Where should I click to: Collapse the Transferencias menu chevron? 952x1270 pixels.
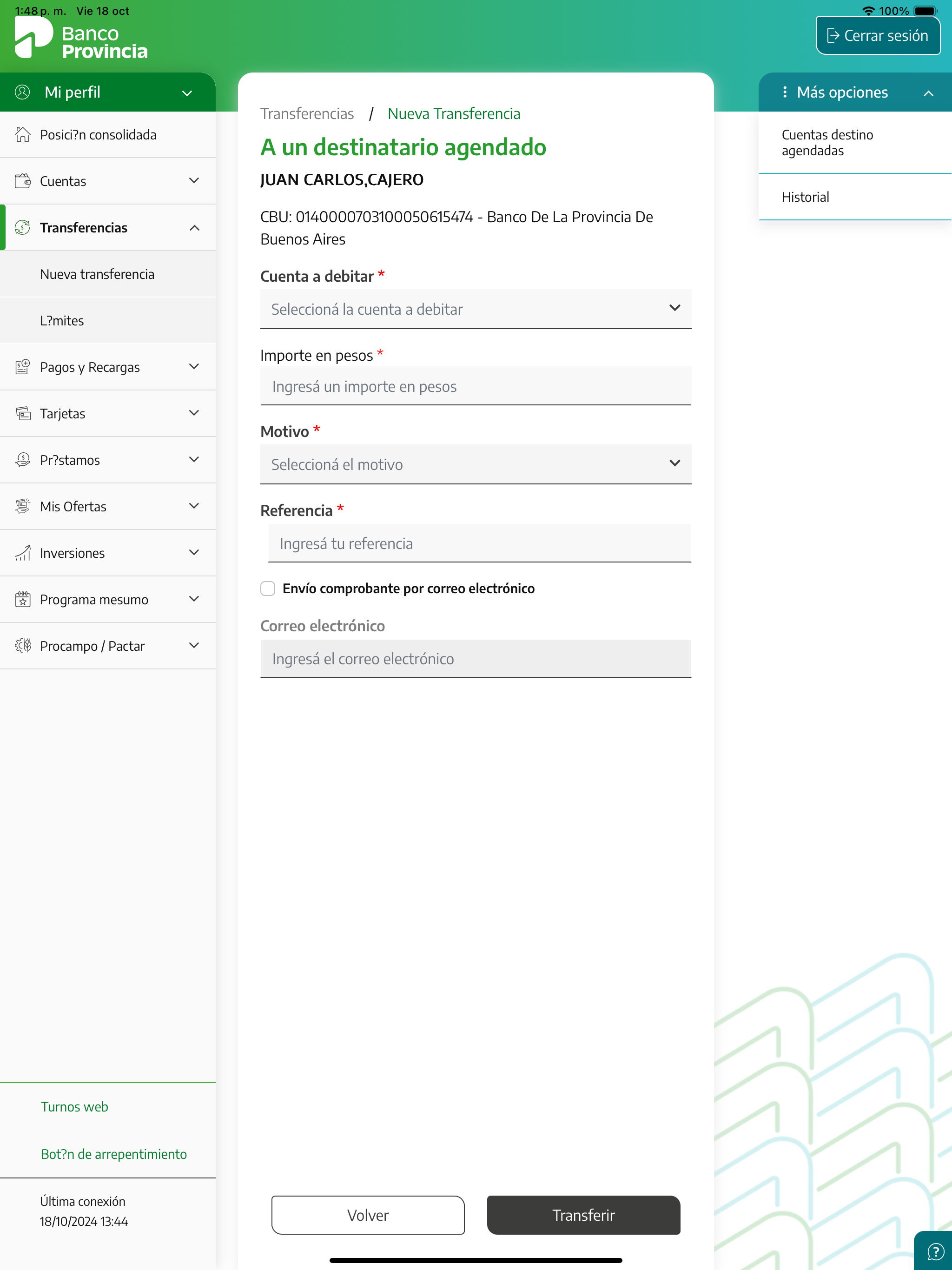pyautogui.click(x=195, y=228)
